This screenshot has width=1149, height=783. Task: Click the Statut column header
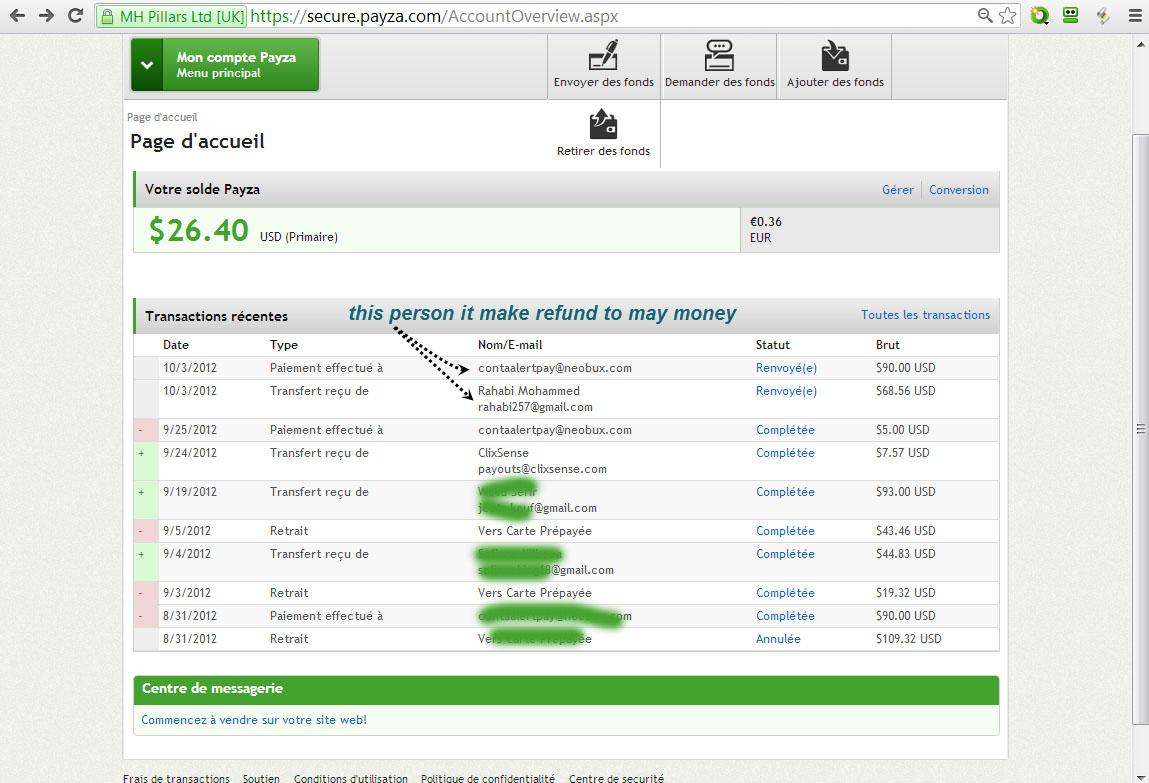tap(773, 345)
